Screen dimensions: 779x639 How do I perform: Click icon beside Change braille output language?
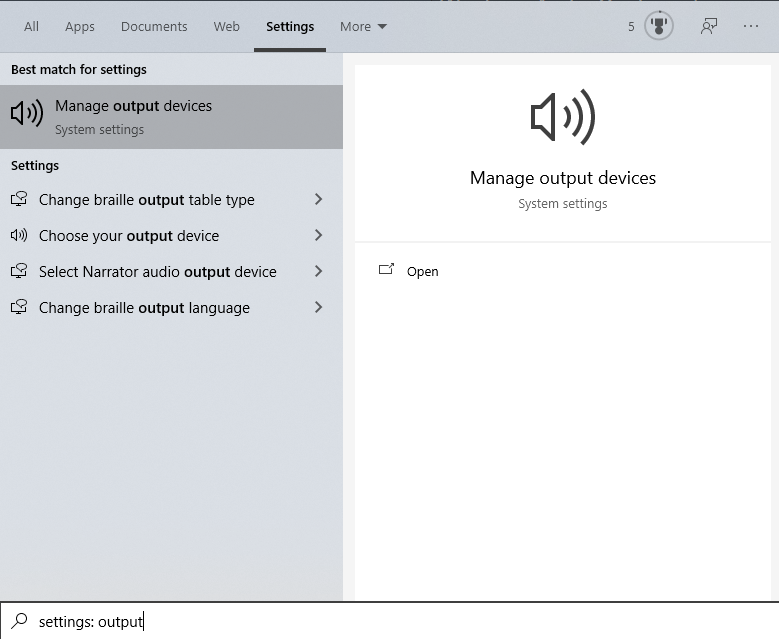point(19,308)
